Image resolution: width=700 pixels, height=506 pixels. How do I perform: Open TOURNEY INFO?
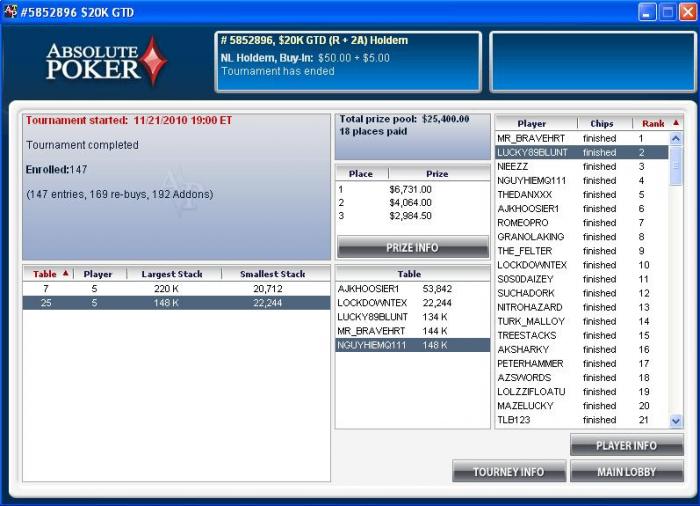(x=508, y=472)
